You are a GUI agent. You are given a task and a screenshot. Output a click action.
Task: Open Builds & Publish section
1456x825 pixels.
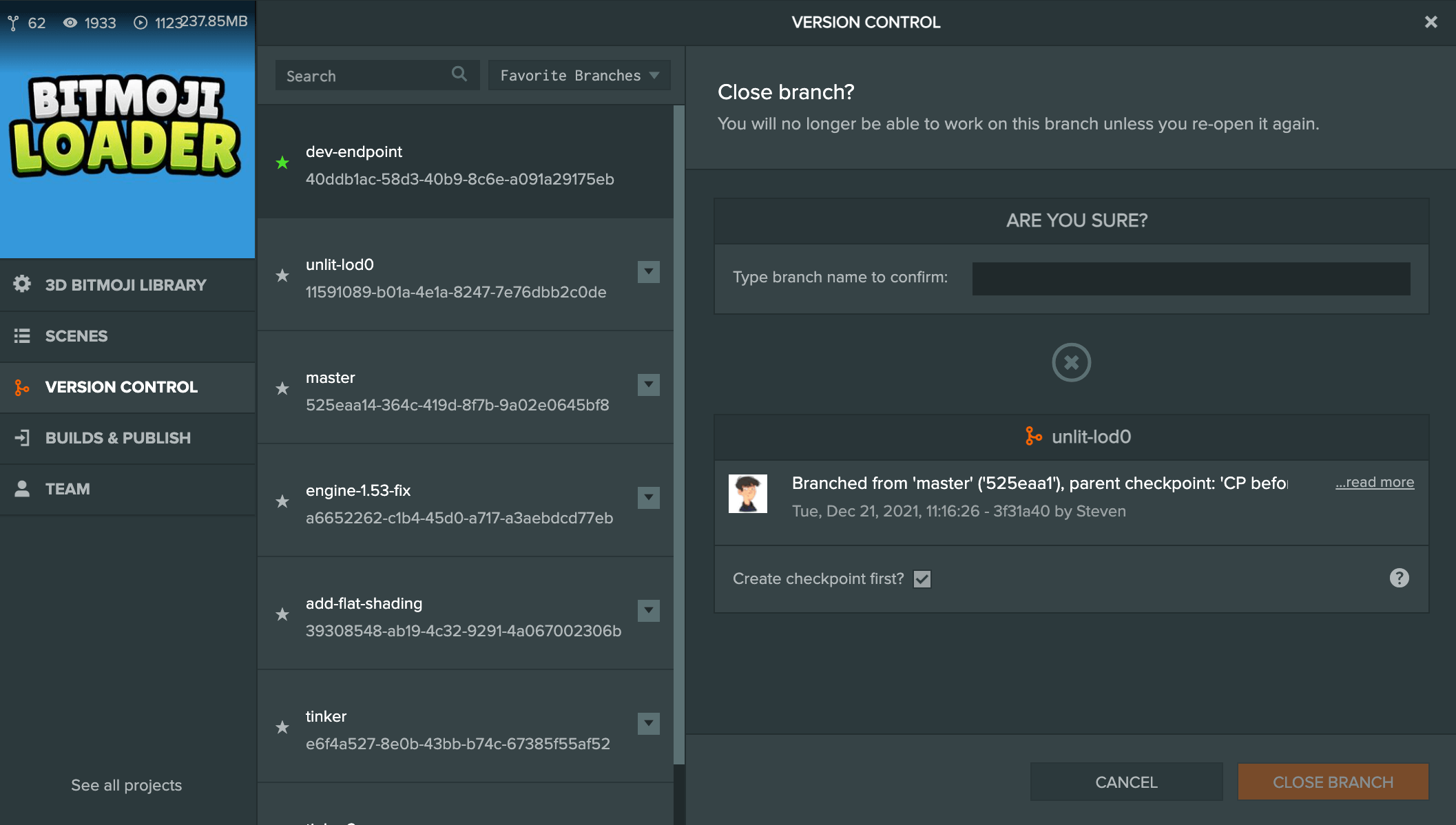117,438
